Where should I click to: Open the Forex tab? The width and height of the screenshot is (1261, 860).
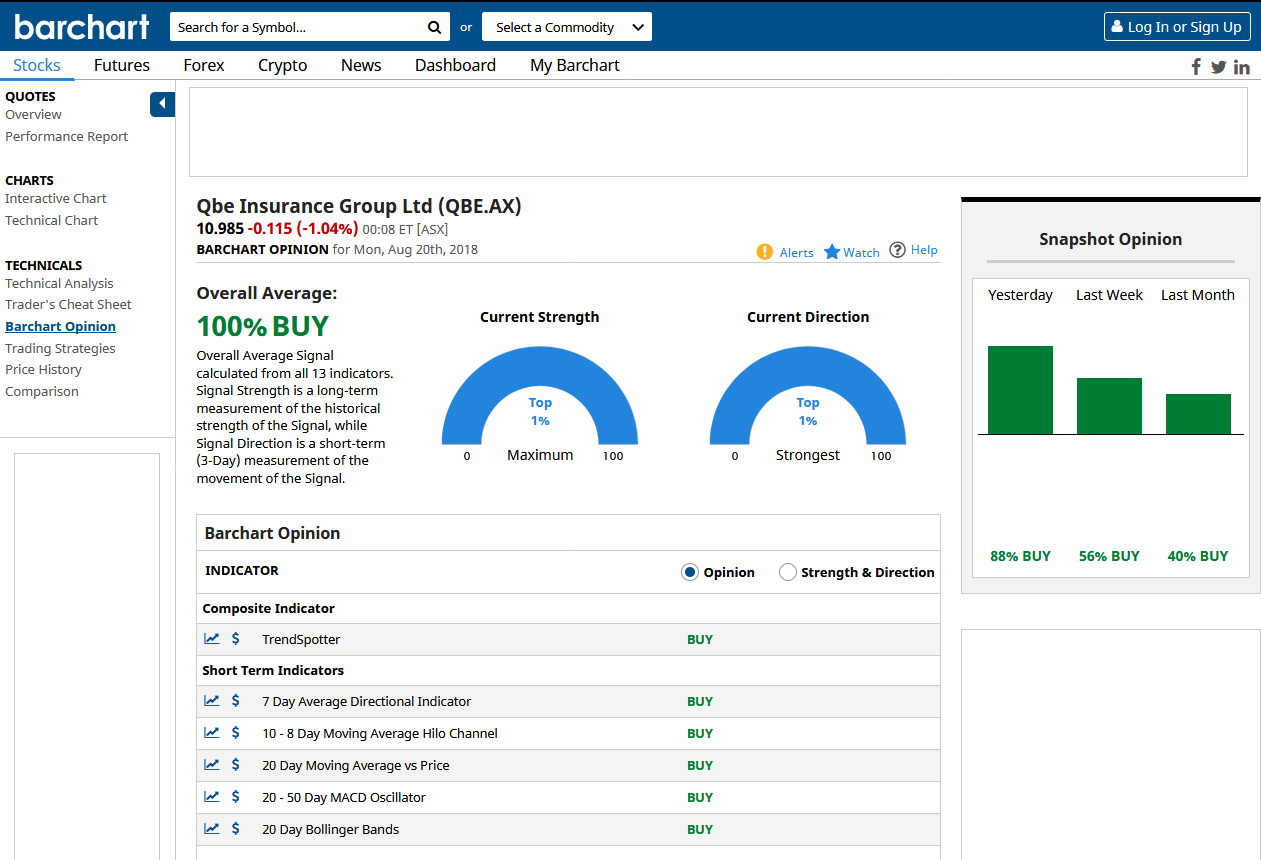(x=204, y=65)
